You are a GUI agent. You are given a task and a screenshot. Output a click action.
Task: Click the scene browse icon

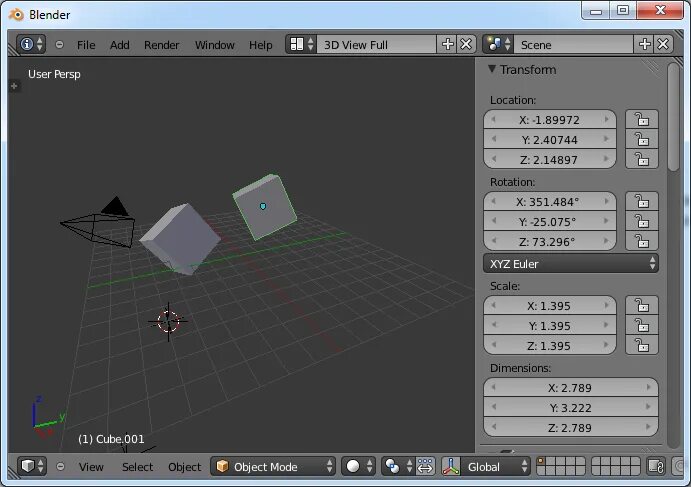point(498,45)
